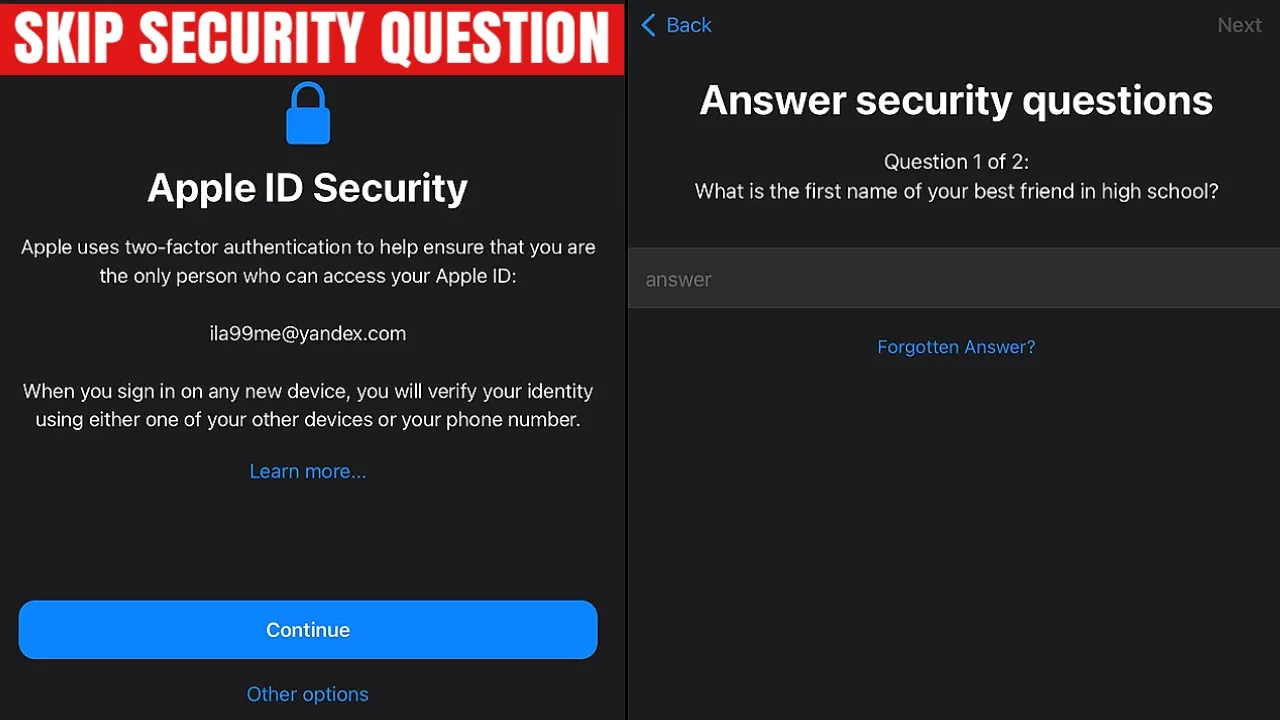The image size is (1280, 720).
Task: Click the Forgotten Answer? link
Action: tap(956, 347)
